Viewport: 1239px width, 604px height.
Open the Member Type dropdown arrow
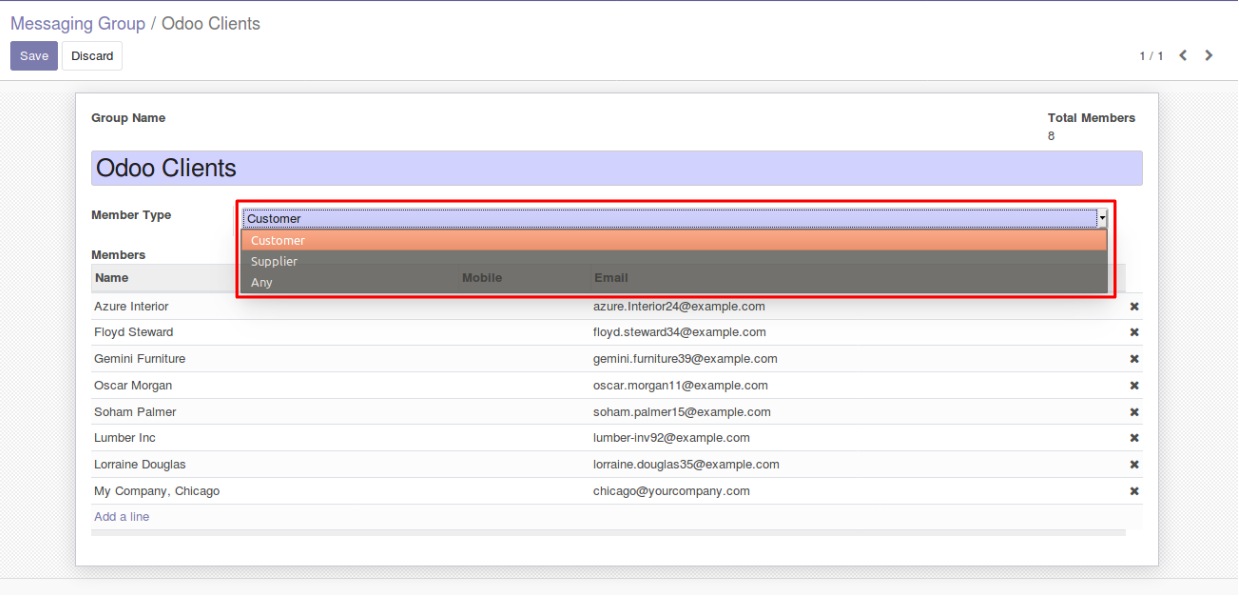click(1102, 218)
